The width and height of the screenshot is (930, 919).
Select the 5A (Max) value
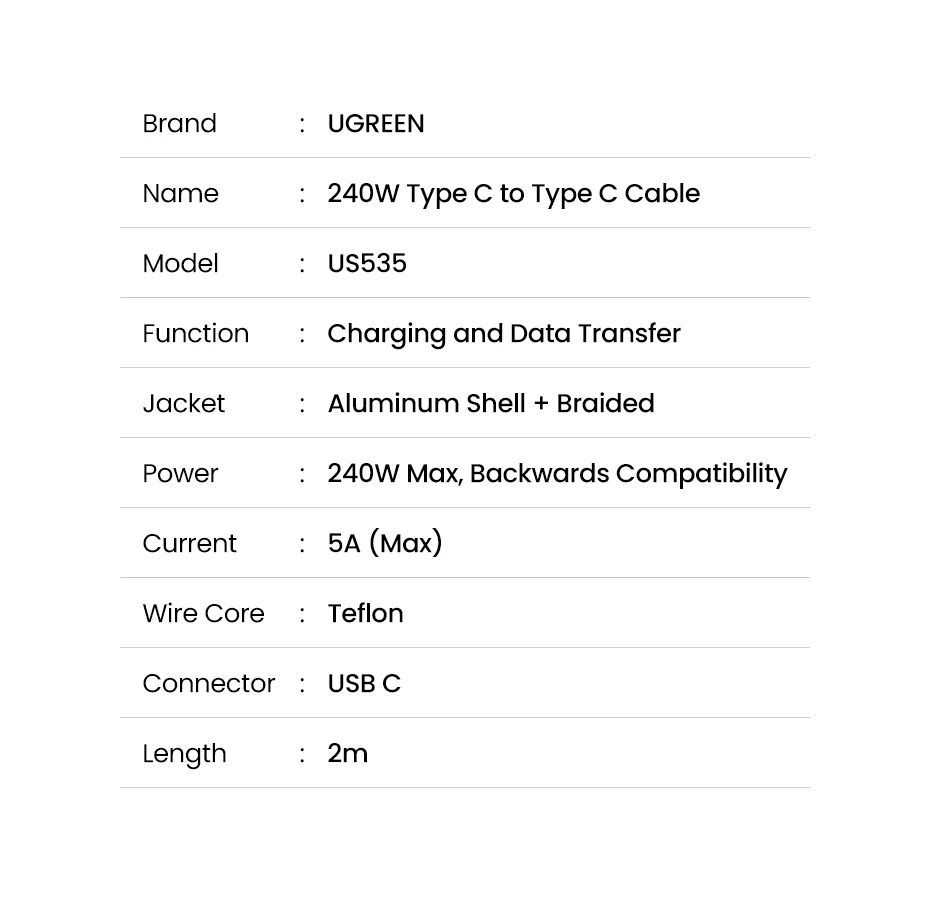coord(385,543)
